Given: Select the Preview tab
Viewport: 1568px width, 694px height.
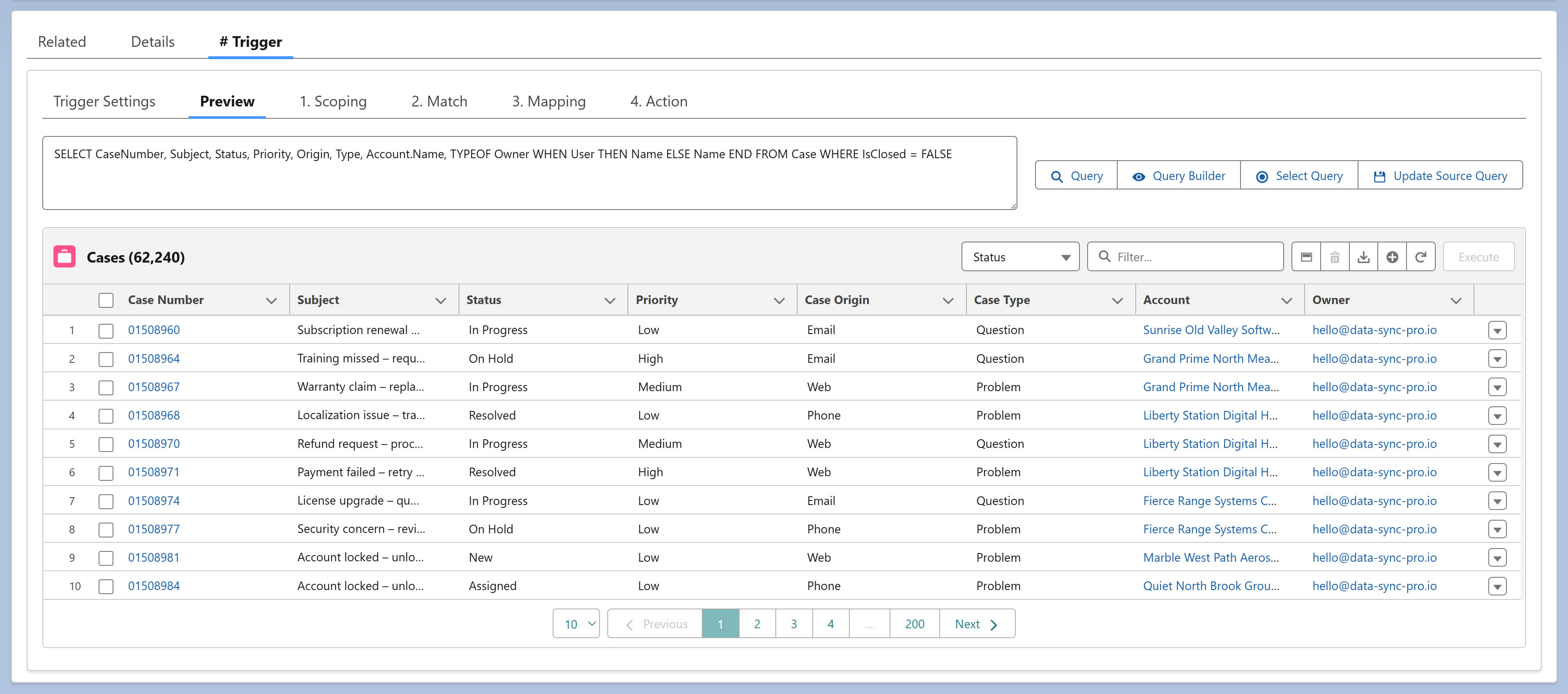Looking at the screenshot, I should coord(227,101).
